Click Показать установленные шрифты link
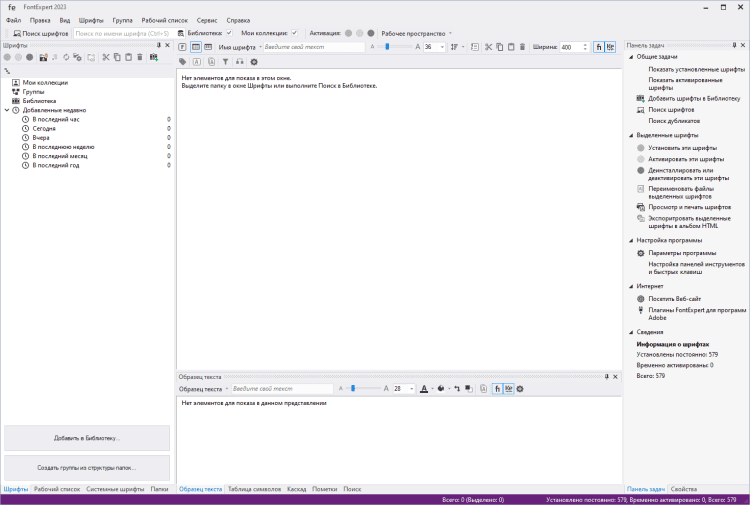Image resolution: width=750 pixels, height=505 pixels. 696,69
